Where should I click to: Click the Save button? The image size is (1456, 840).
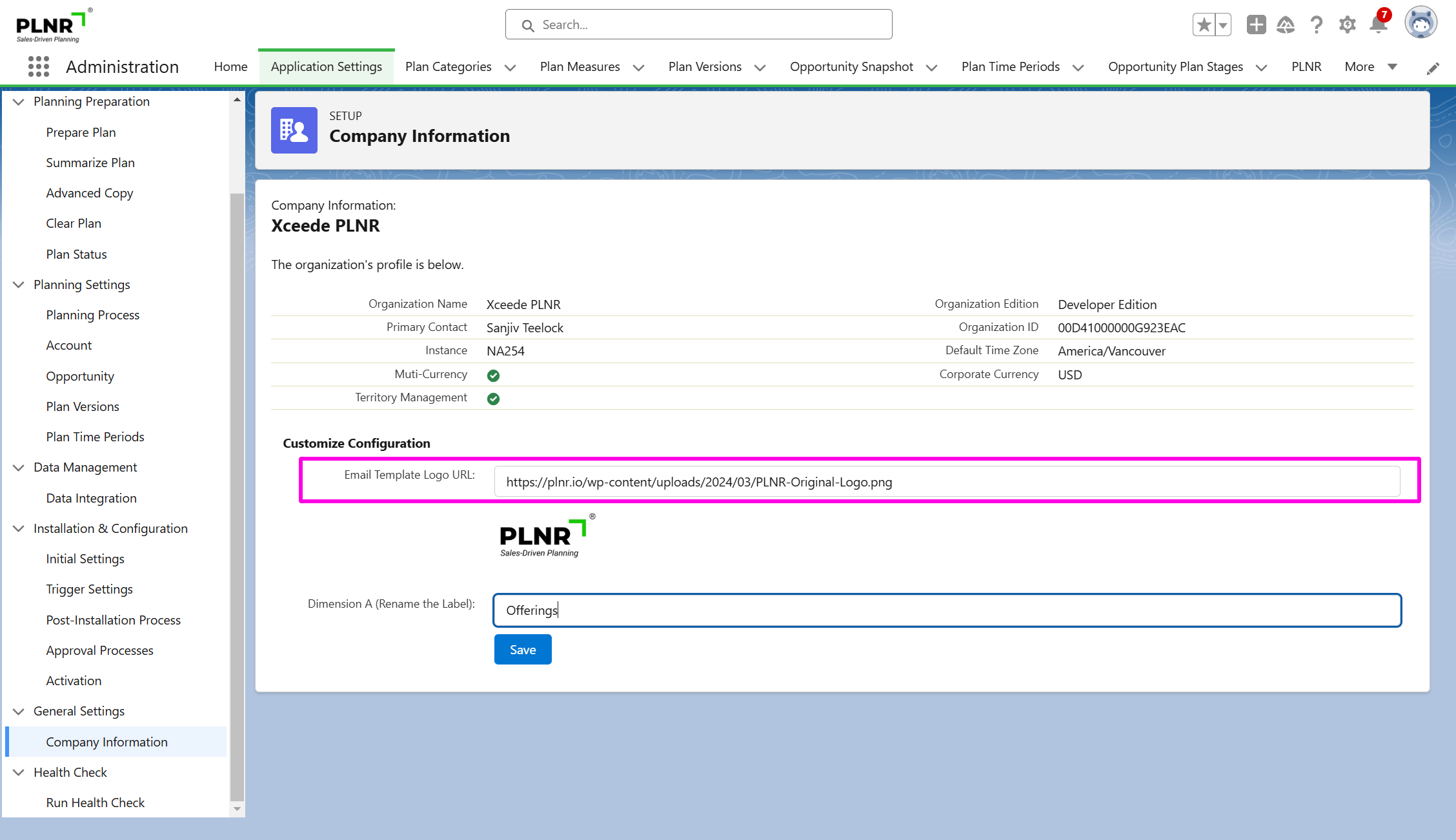523,650
